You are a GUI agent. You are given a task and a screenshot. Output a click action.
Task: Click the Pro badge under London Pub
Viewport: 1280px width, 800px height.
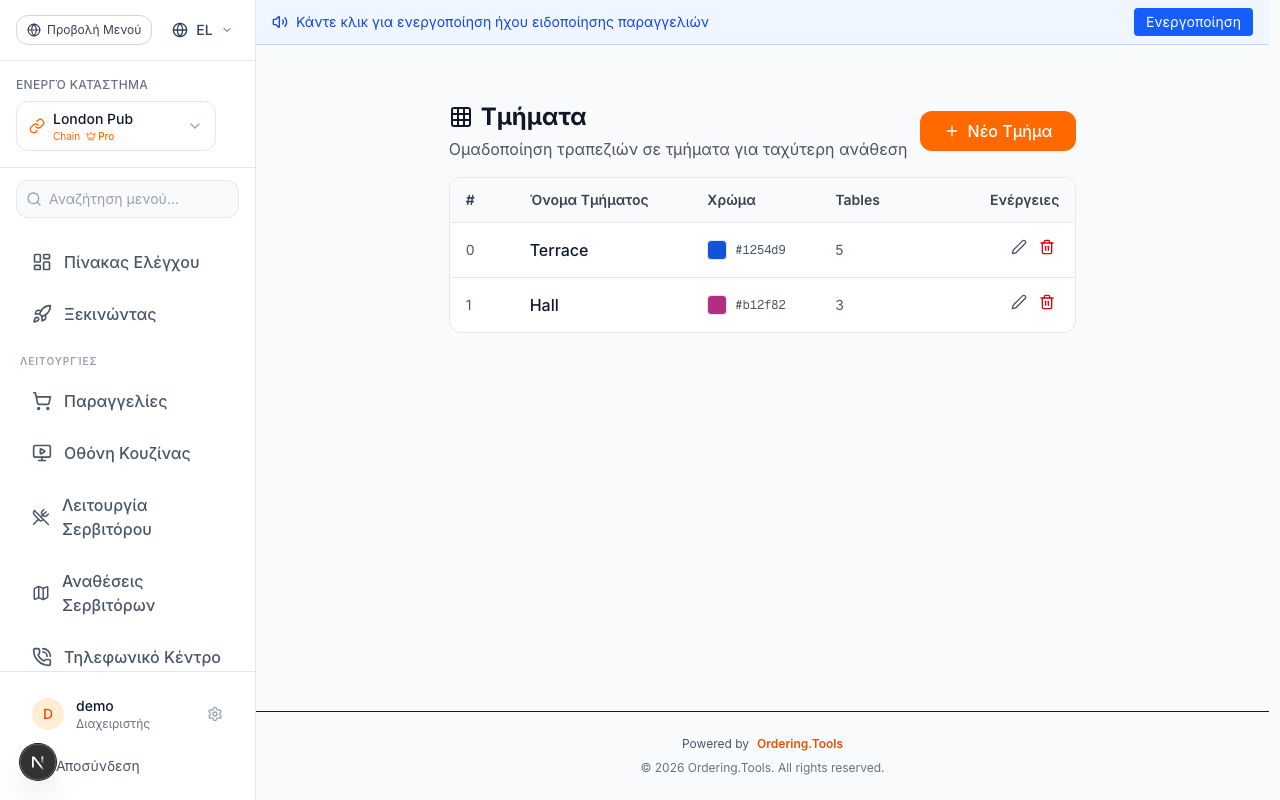[x=100, y=136]
